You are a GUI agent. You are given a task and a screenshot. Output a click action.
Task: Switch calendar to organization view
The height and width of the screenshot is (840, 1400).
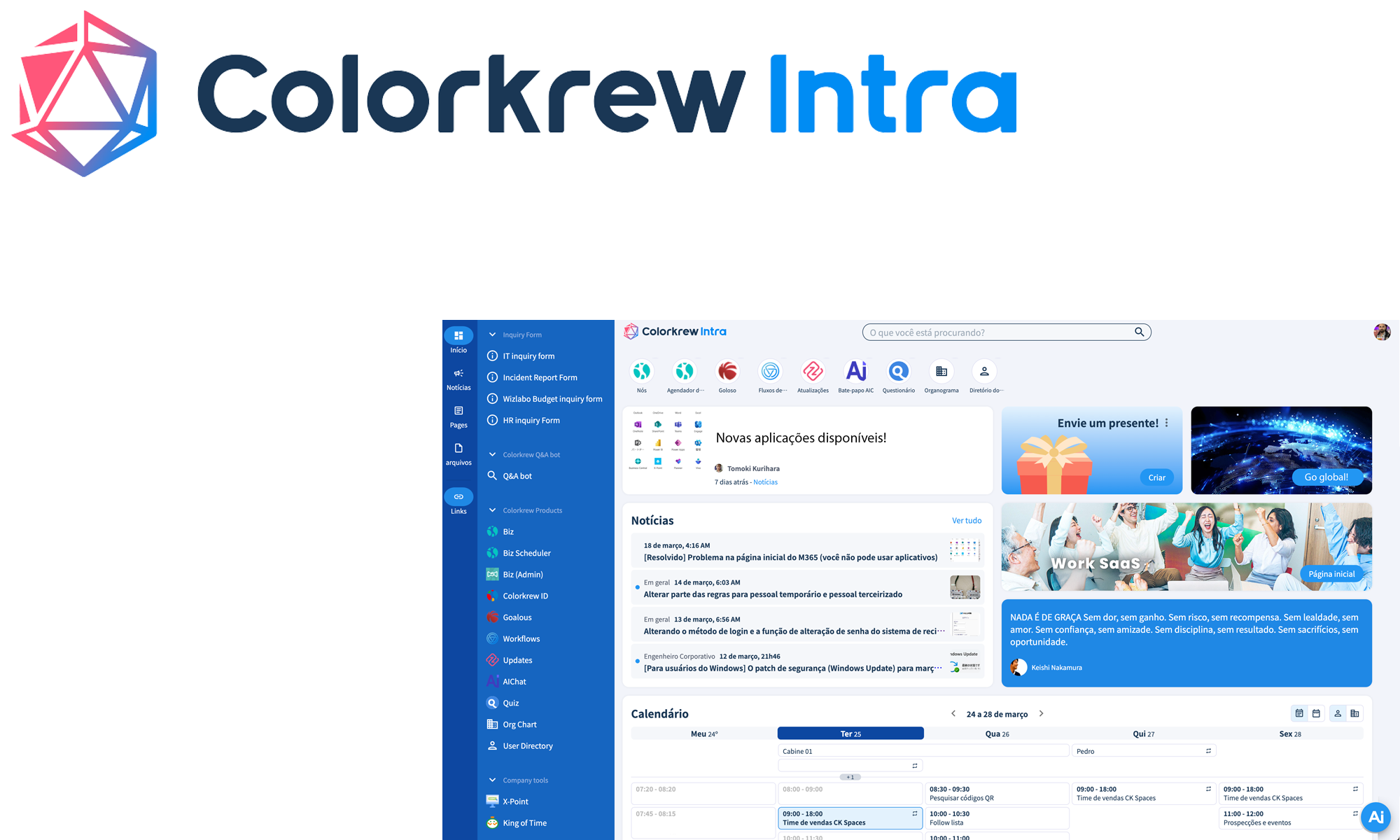click(1355, 713)
